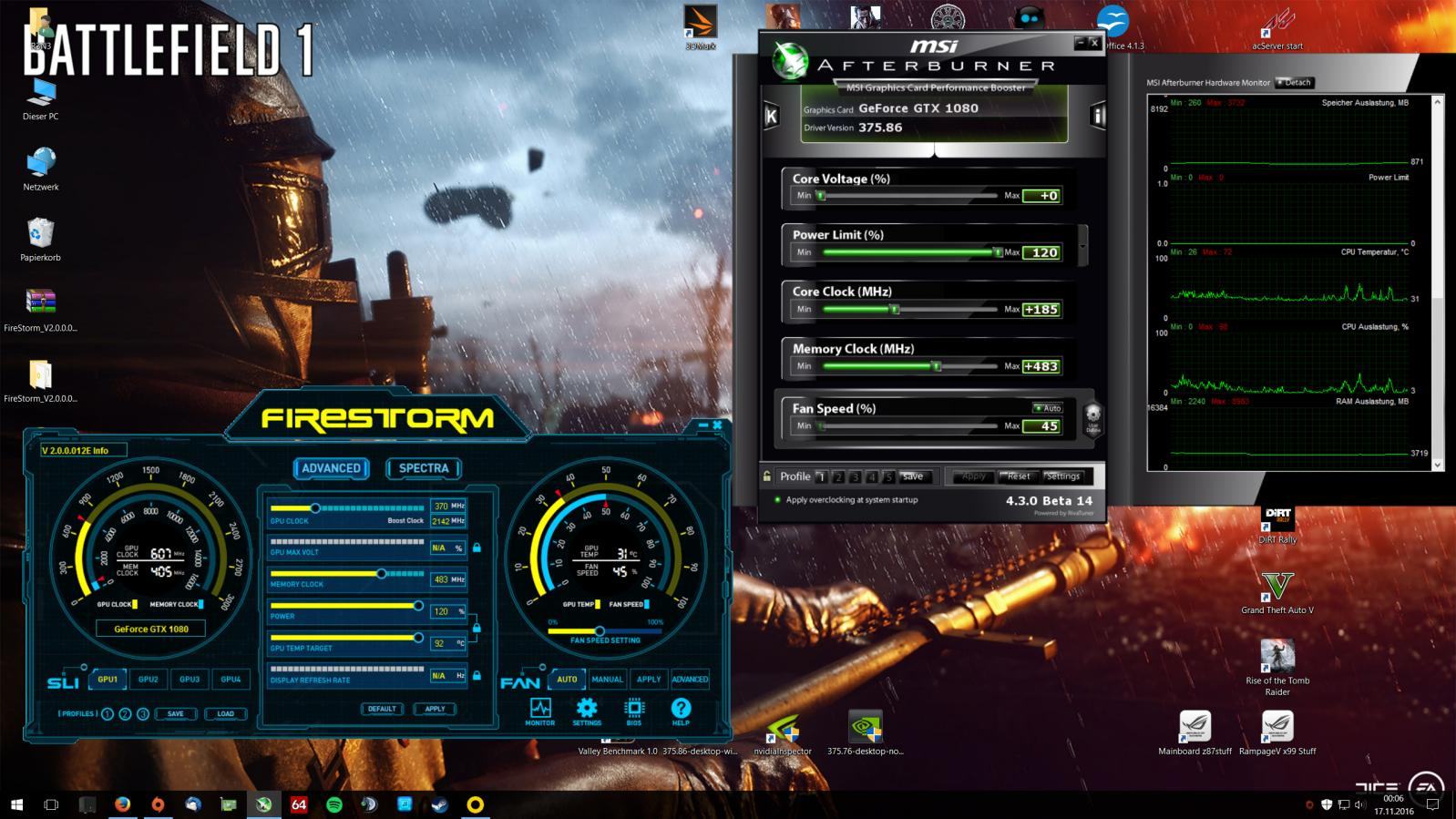Click the Afterburner Memory Clock slider handle
This screenshot has width=1456, height=819.
pos(936,366)
